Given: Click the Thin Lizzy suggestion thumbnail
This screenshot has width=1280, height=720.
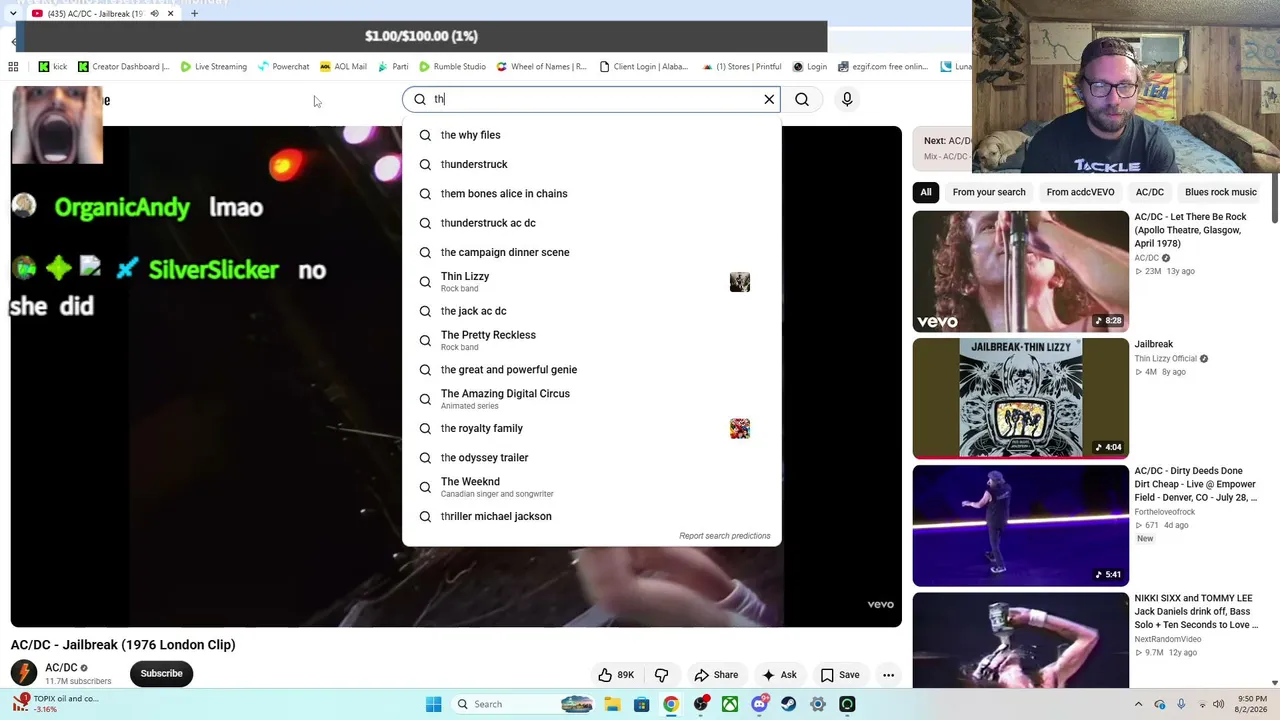Looking at the screenshot, I should tap(740, 282).
